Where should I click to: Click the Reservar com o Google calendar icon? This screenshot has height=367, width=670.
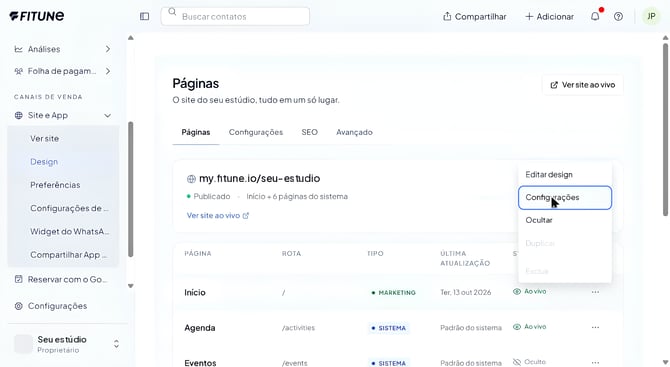pos(18,279)
